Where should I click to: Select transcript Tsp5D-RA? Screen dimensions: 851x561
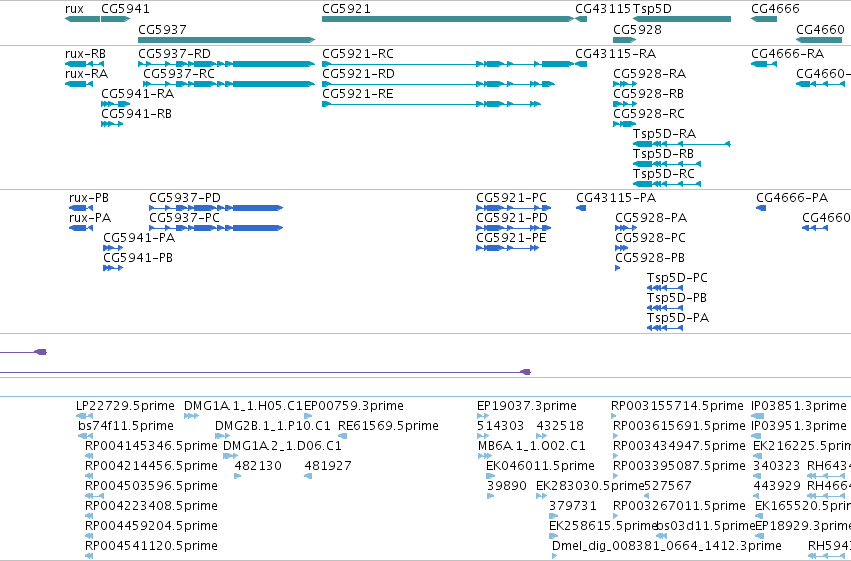click(x=682, y=144)
